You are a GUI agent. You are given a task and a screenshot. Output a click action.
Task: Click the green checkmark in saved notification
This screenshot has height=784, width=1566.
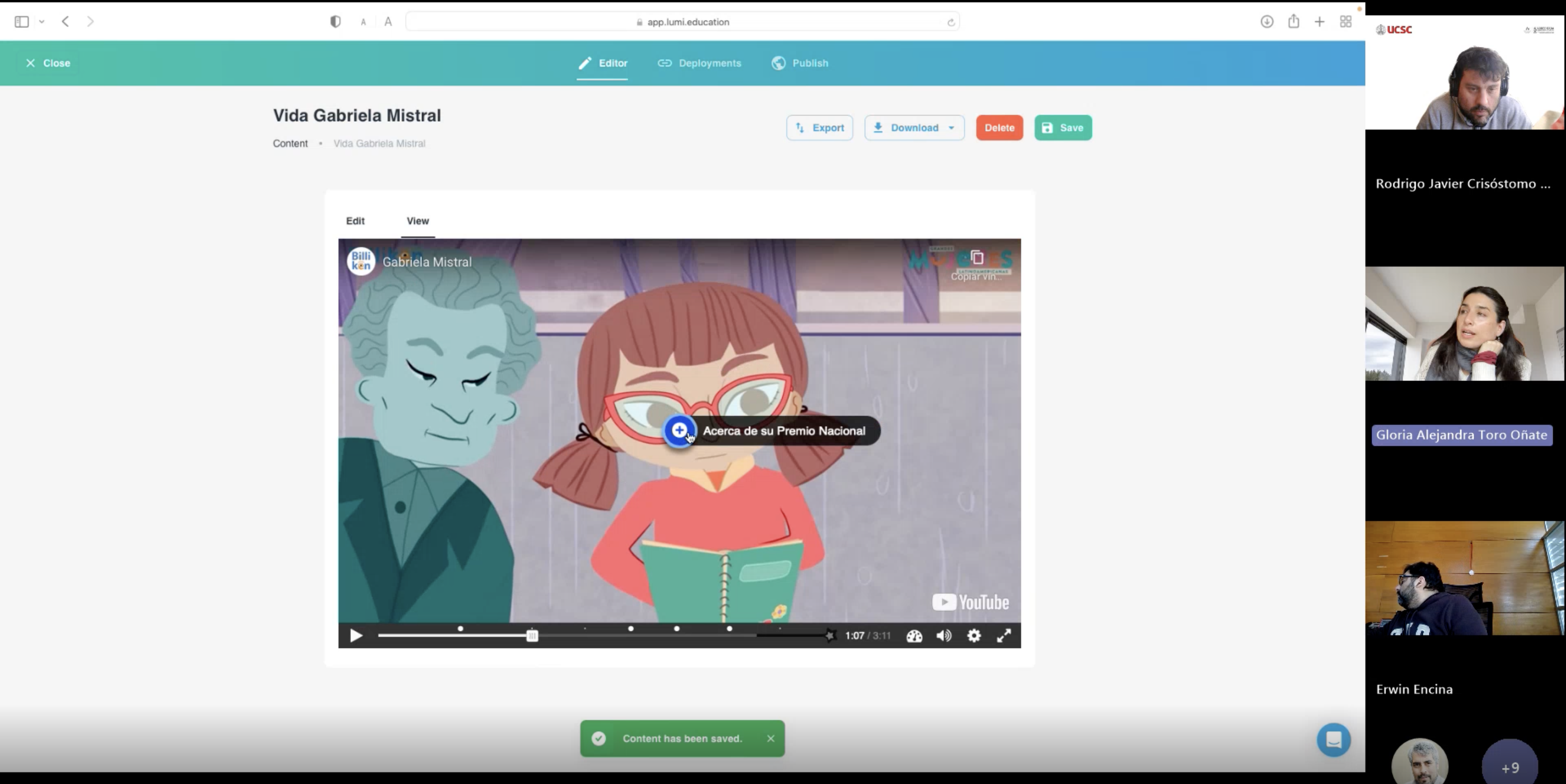coord(599,739)
